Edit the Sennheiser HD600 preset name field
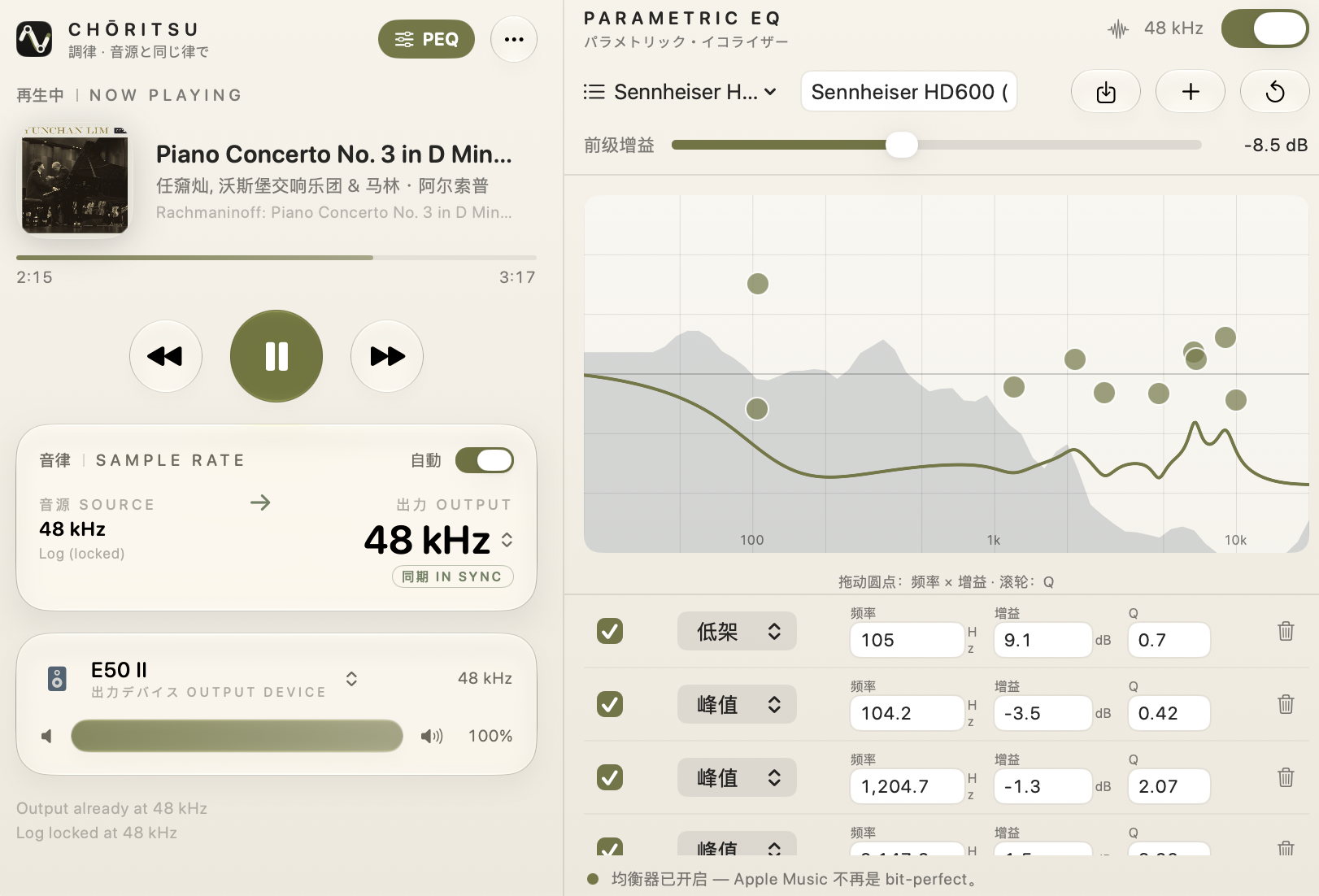 909,92
